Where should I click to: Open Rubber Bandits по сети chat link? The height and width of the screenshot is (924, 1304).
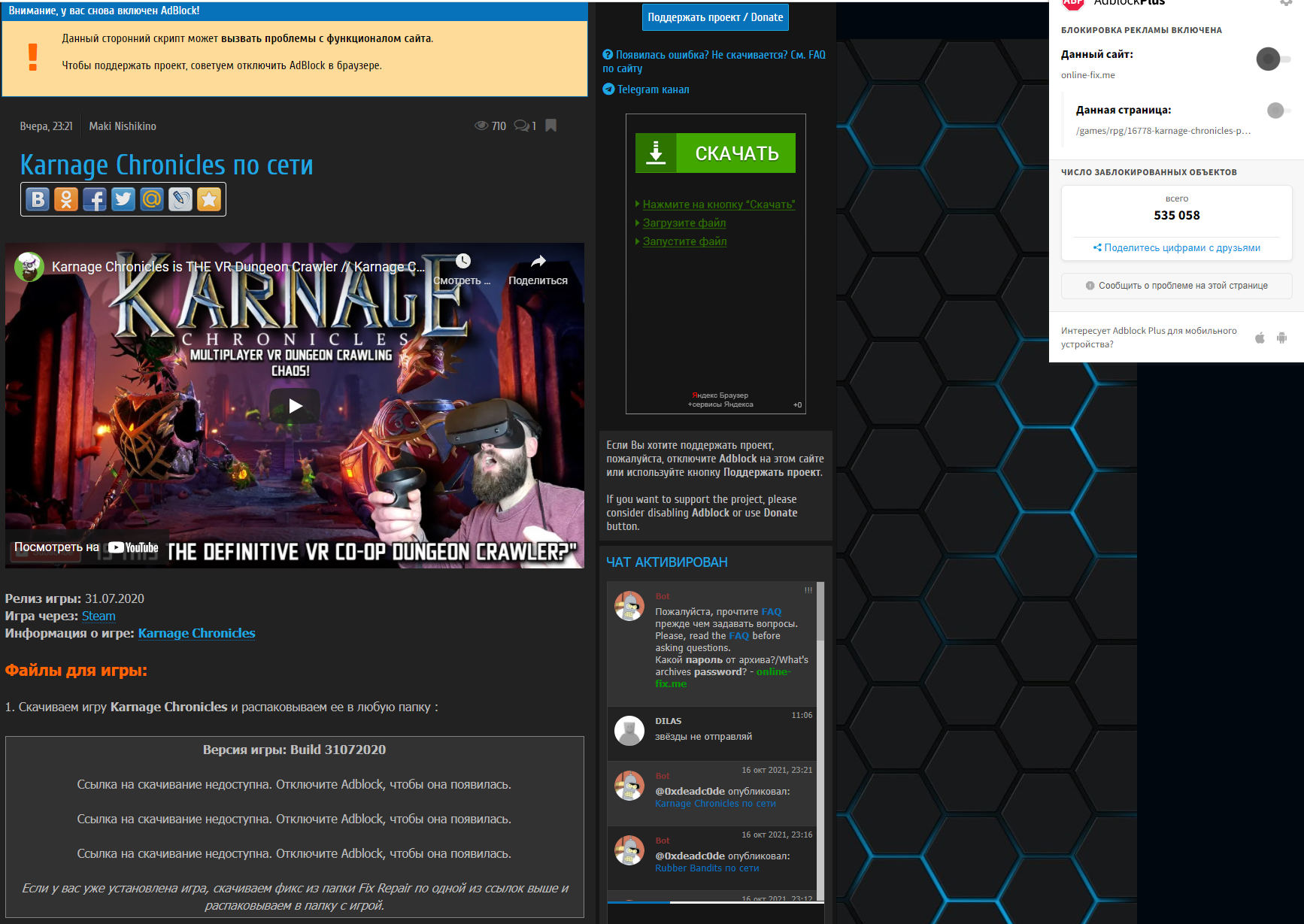point(707,868)
